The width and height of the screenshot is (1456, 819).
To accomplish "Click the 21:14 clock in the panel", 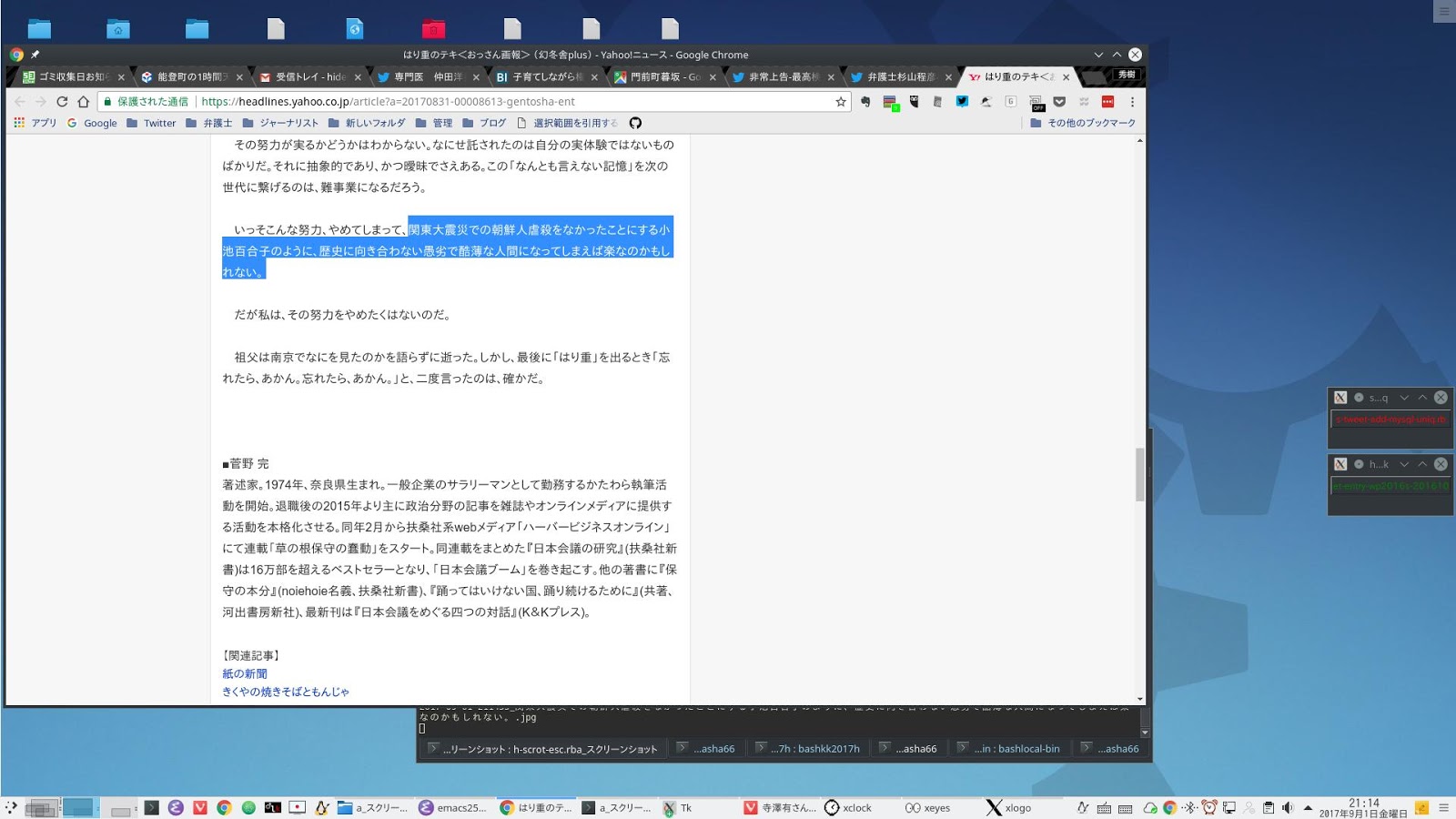I will pyautogui.click(x=1363, y=803).
